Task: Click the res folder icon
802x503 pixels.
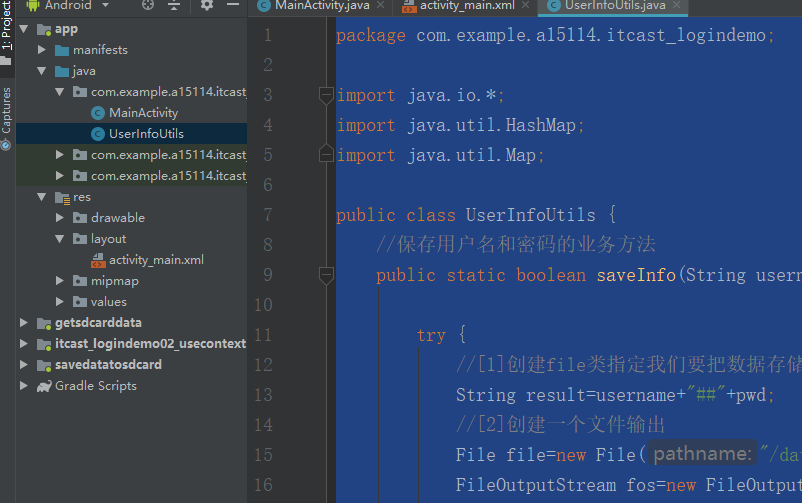Action: 62,198
